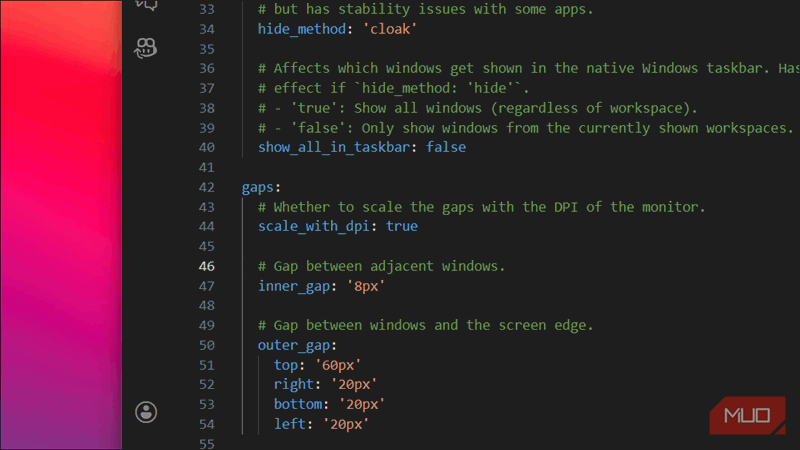Select line number 46 in the gutter

pyautogui.click(x=206, y=266)
